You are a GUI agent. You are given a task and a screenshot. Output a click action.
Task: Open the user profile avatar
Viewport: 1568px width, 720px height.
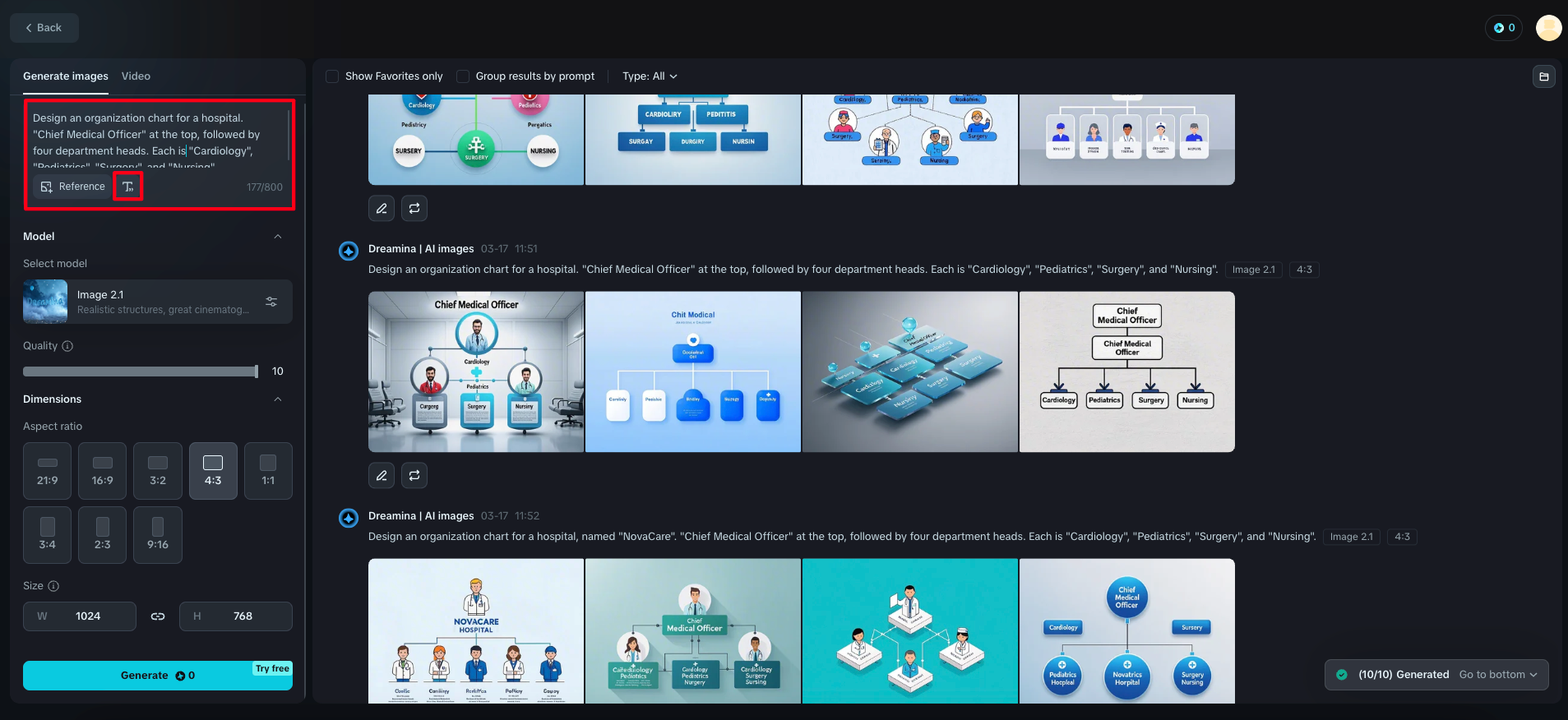(x=1548, y=28)
